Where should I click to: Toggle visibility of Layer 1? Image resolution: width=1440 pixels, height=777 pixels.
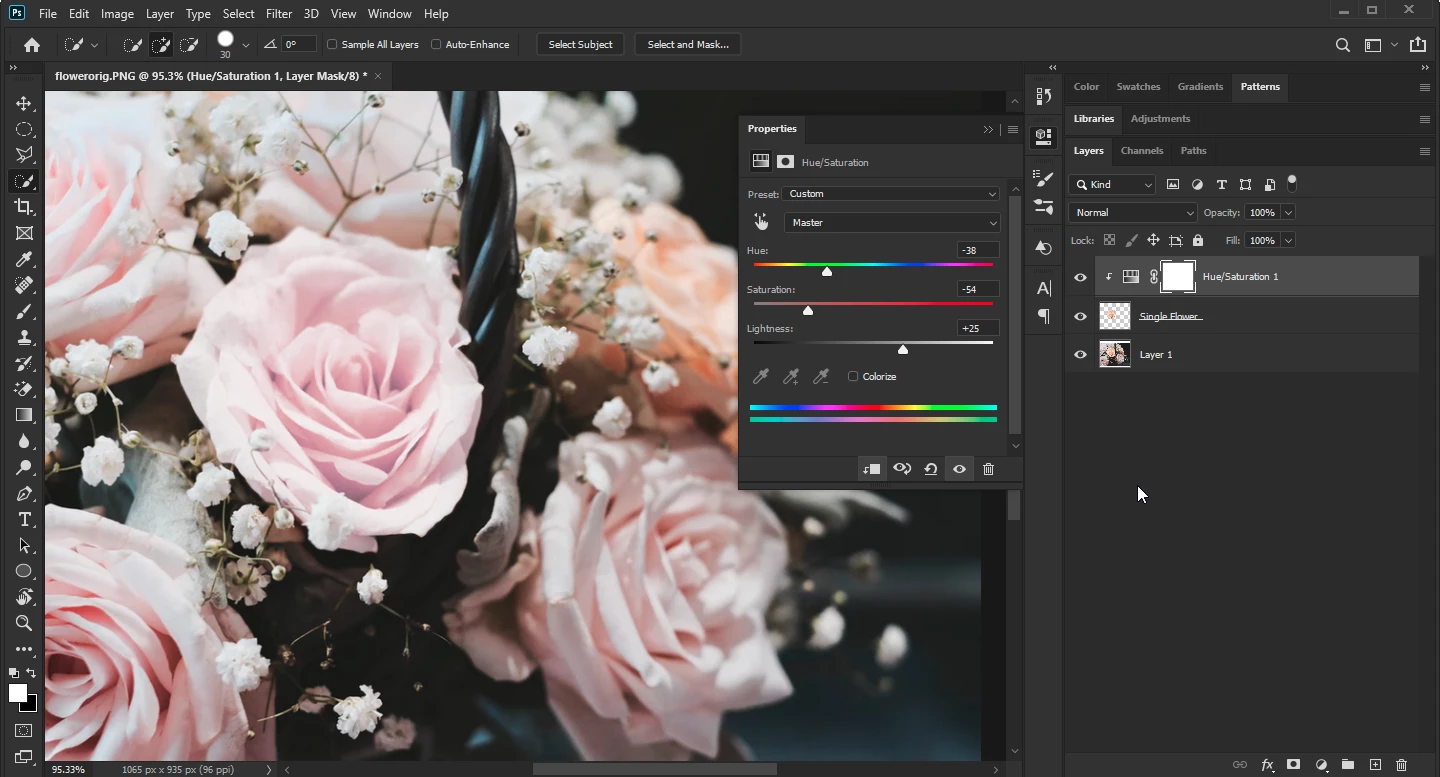pos(1080,355)
